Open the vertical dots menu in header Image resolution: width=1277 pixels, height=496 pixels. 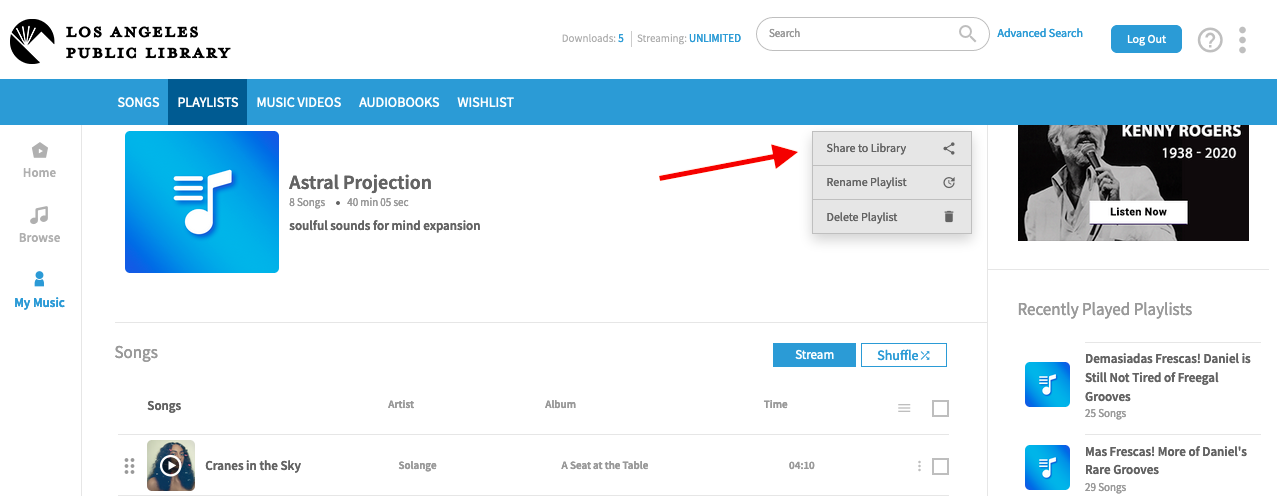tap(1242, 40)
